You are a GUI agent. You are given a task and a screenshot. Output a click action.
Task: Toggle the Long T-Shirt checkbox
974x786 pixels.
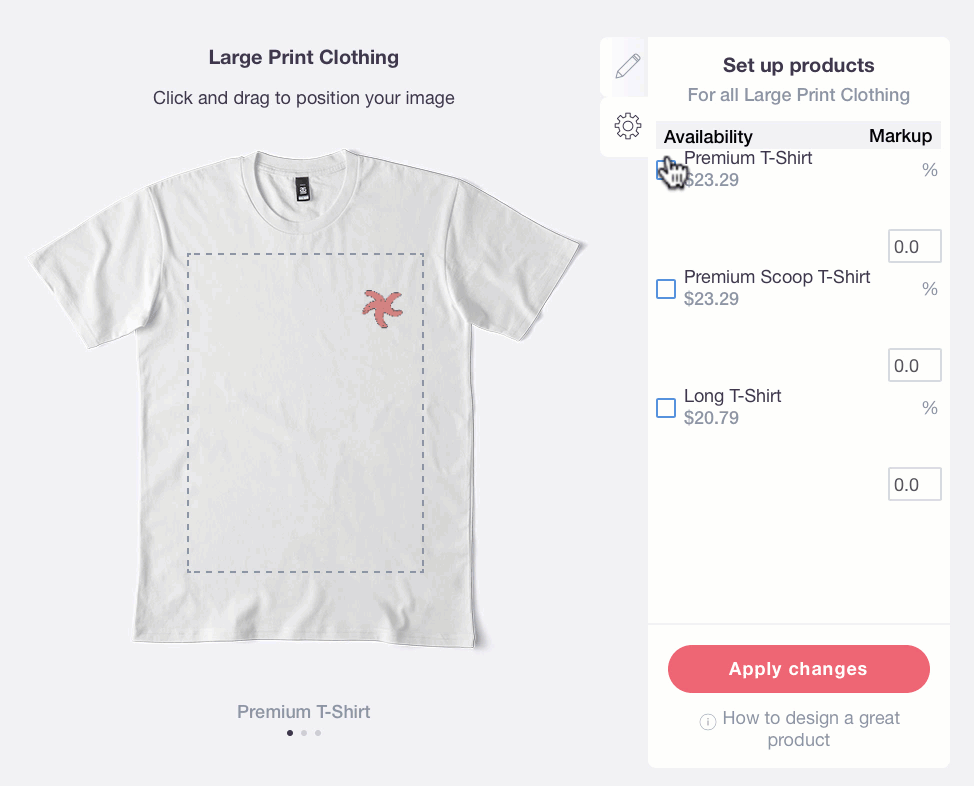(x=665, y=408)
